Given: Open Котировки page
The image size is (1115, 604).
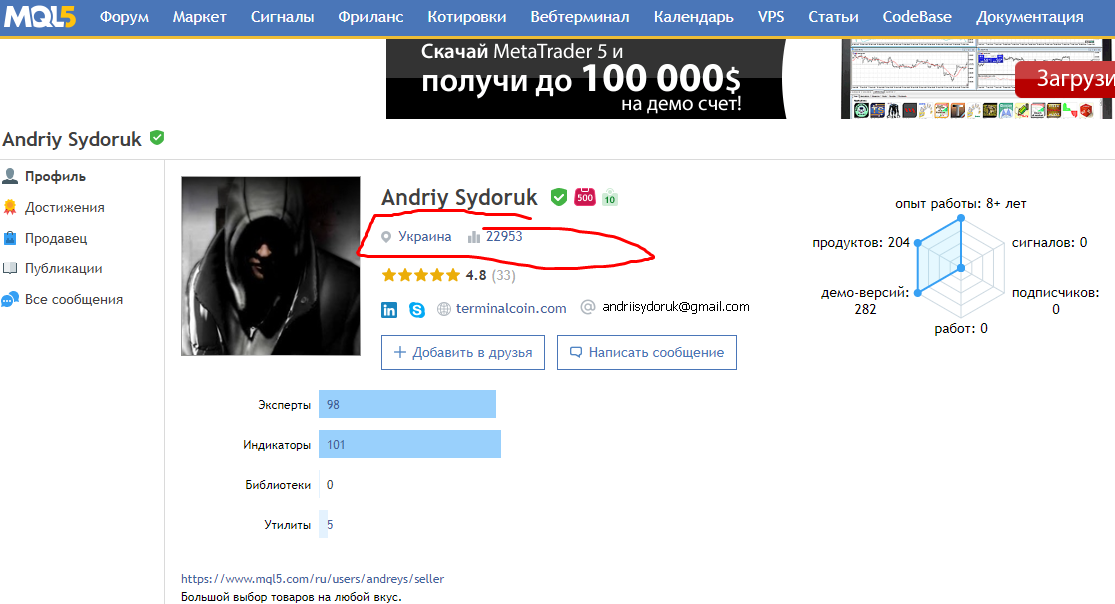Looking at the screenshot, I should [x=466, y=16].
